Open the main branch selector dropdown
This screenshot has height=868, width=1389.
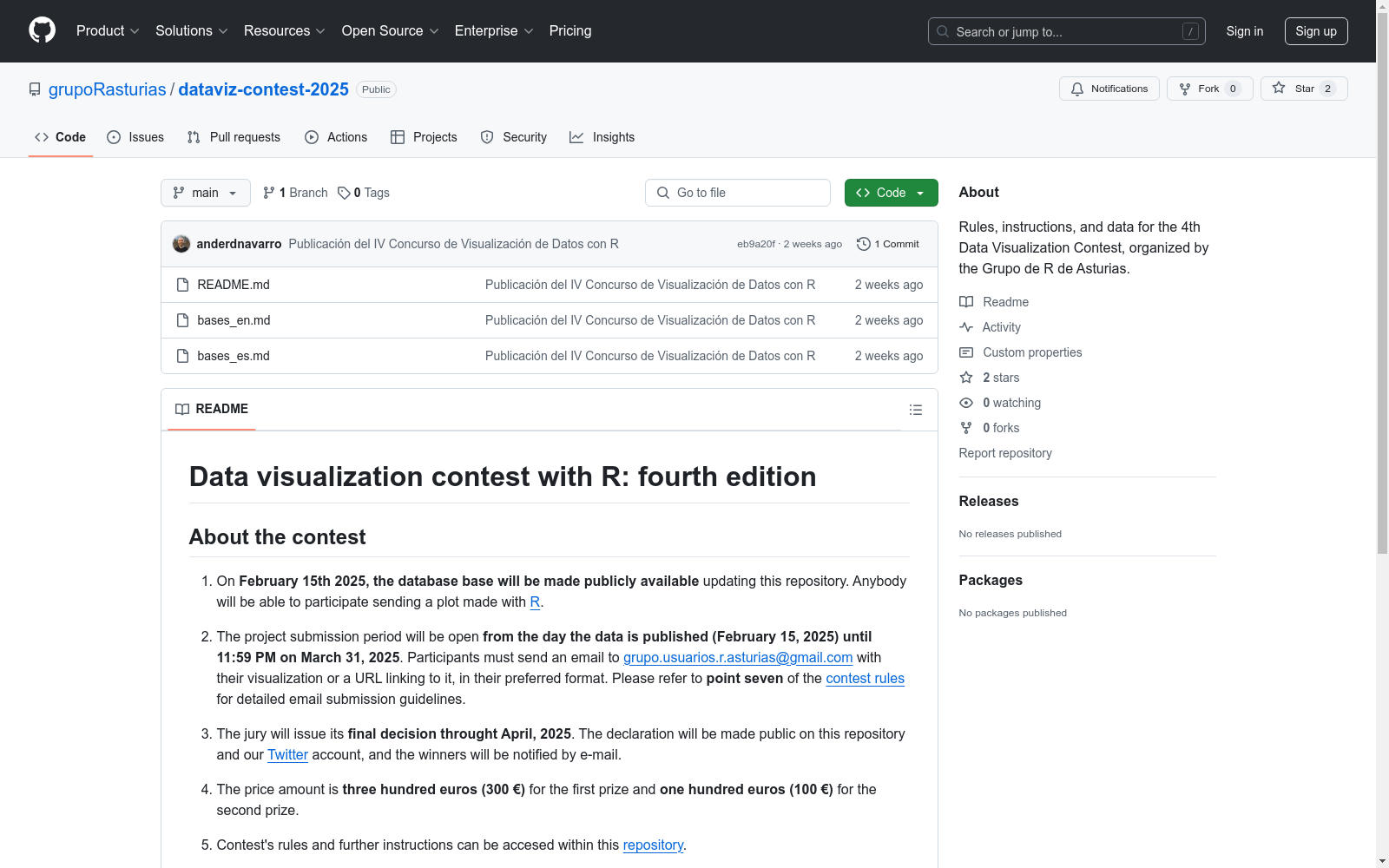206,193
